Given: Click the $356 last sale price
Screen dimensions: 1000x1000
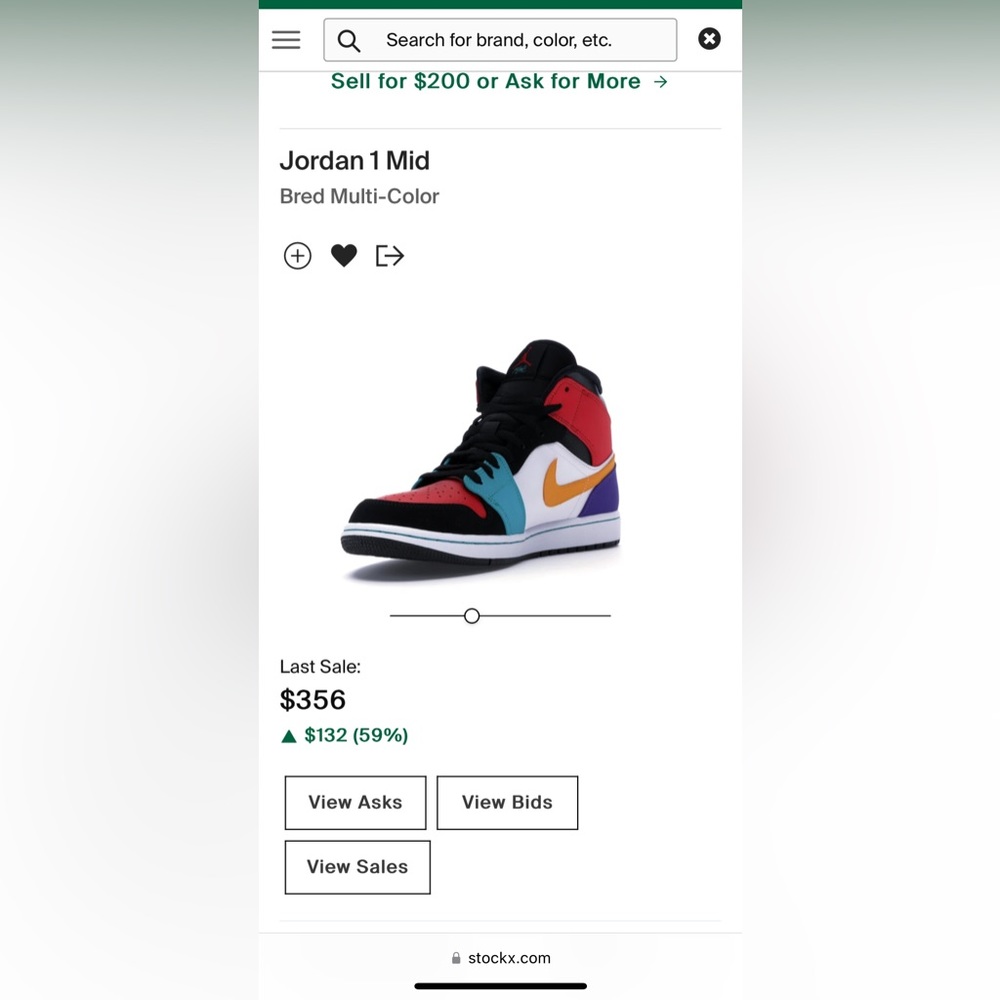Looking at the screenshot, I should click(x=313, y=700).
